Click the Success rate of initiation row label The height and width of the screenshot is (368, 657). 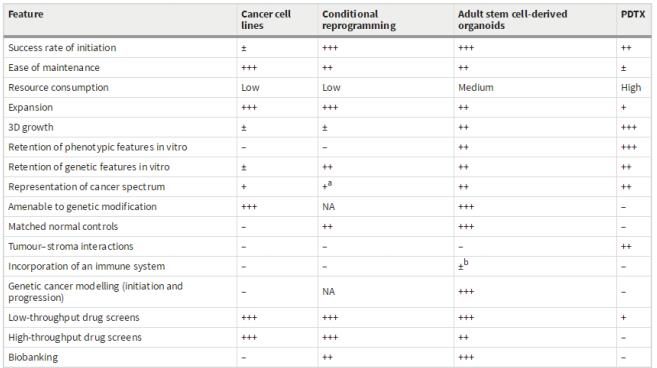pos(62,48)
